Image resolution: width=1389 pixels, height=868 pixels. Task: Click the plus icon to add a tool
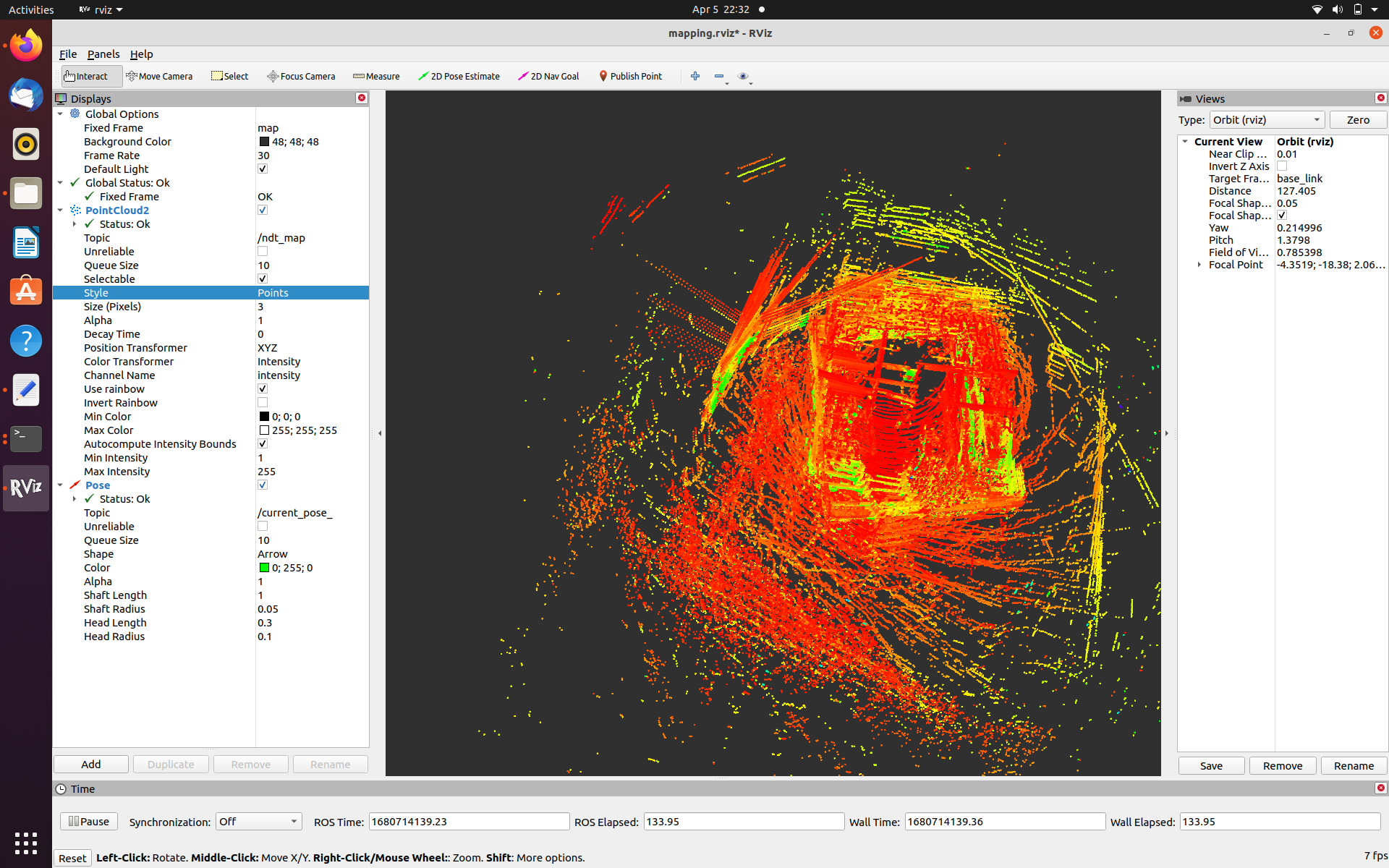pyautogui.click(x=694, y=76)
